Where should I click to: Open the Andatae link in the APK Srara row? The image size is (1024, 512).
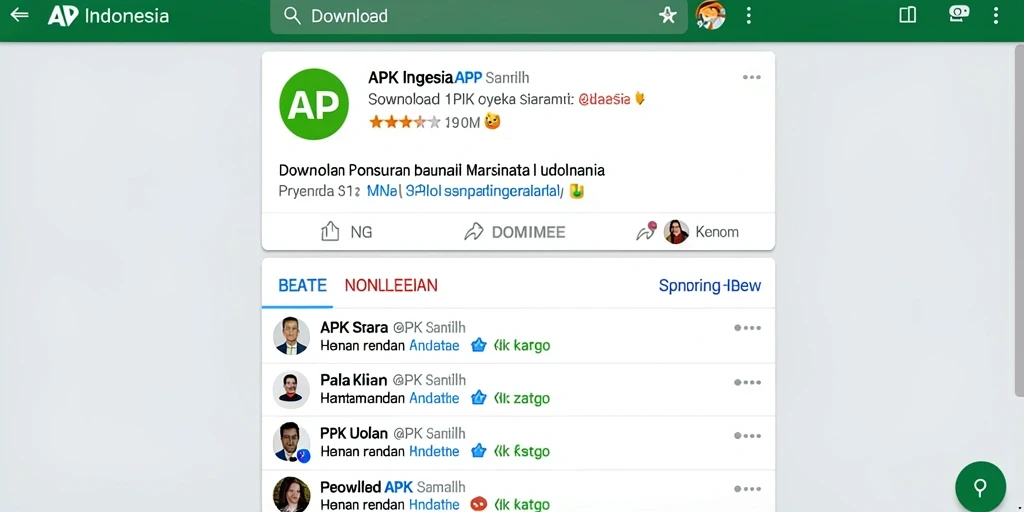434,345
